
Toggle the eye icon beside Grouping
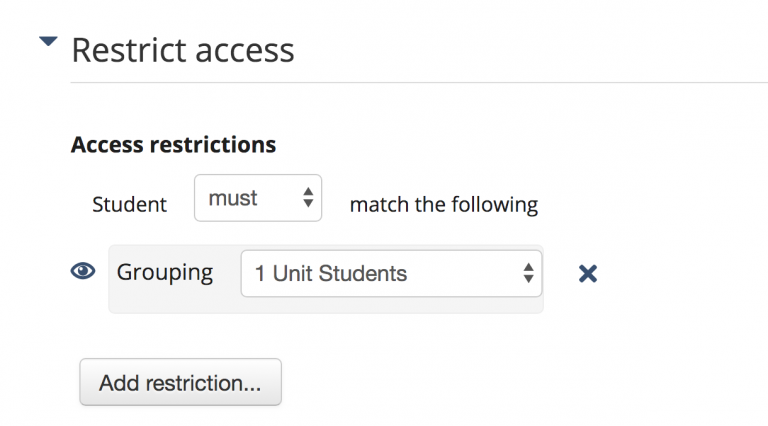click(x=83, y=271)
